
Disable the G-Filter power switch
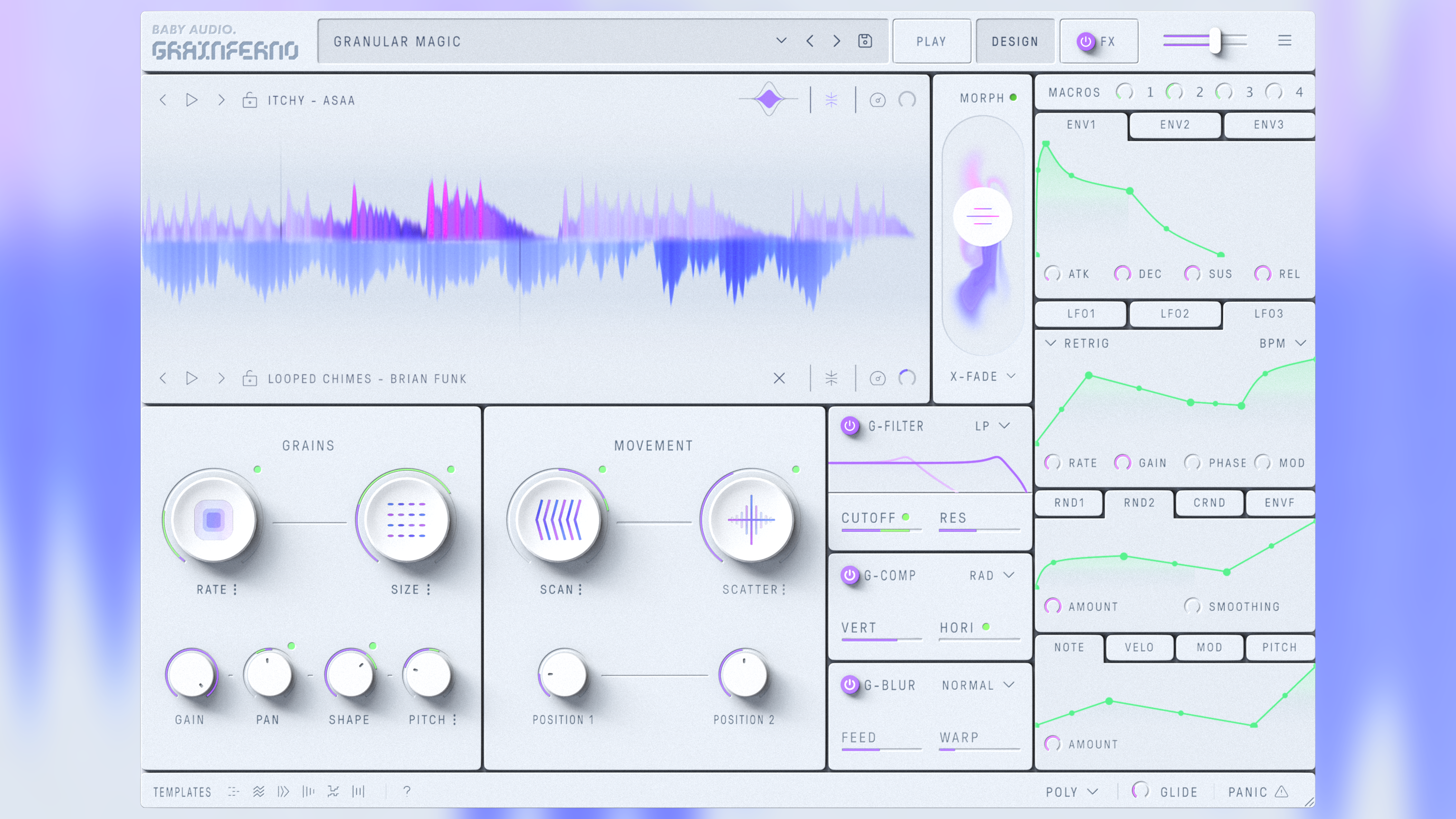pyautogui.click(x=849, y=426)
